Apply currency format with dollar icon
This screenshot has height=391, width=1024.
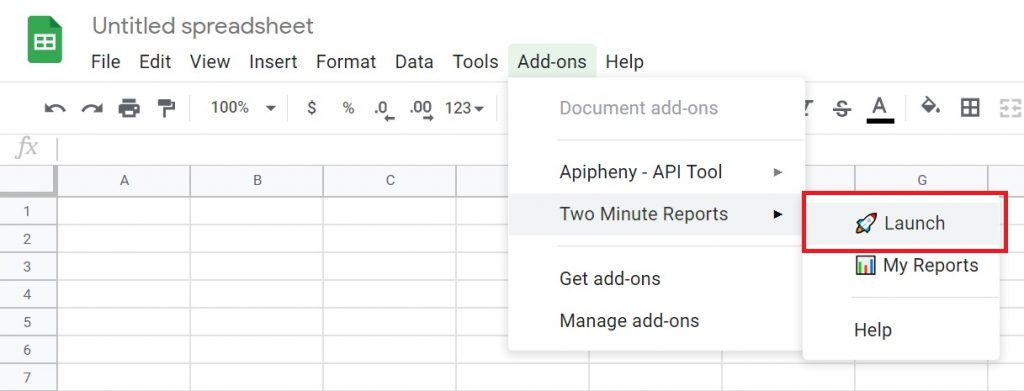point(312,108)
